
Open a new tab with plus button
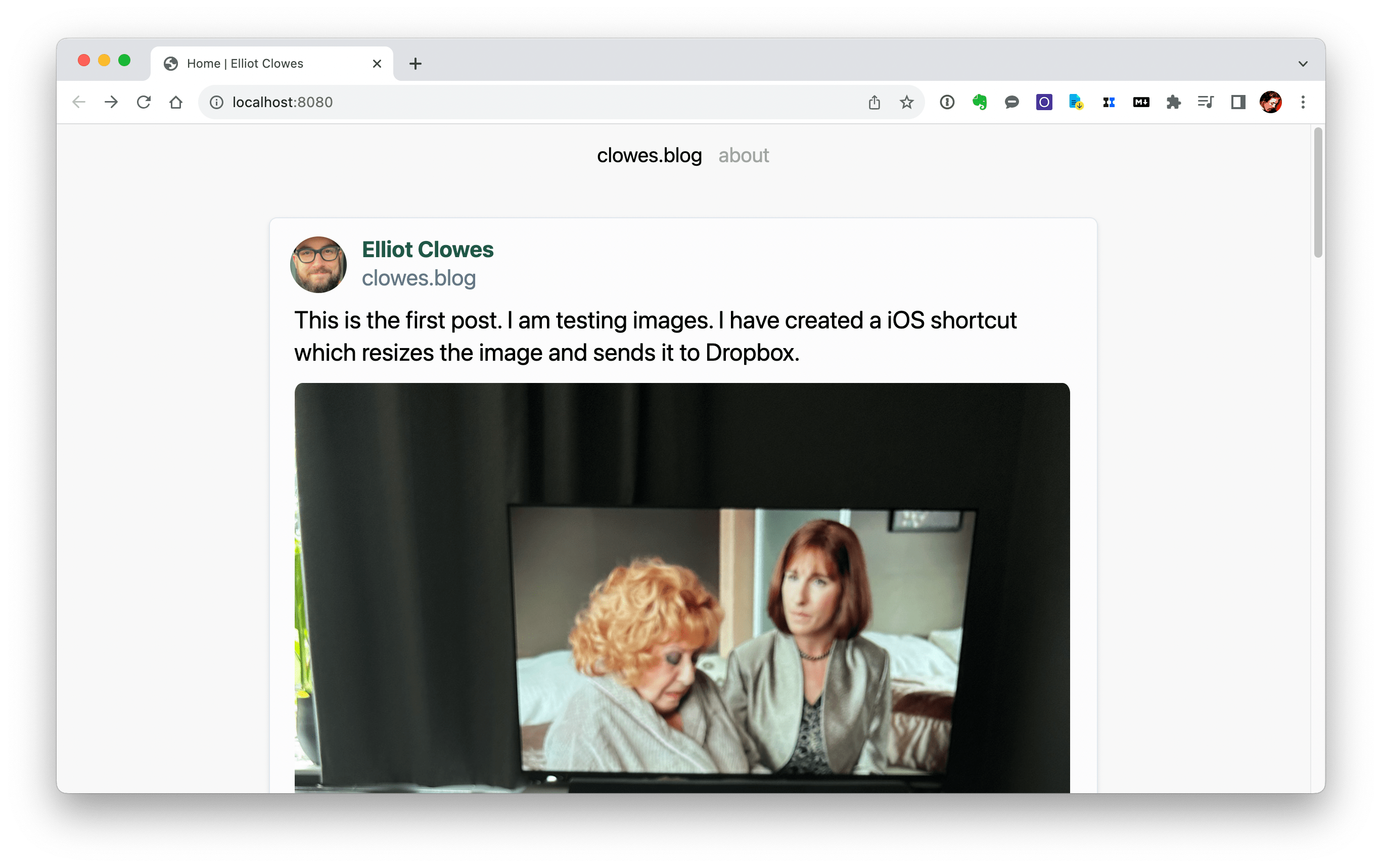(x=416, y=64)
